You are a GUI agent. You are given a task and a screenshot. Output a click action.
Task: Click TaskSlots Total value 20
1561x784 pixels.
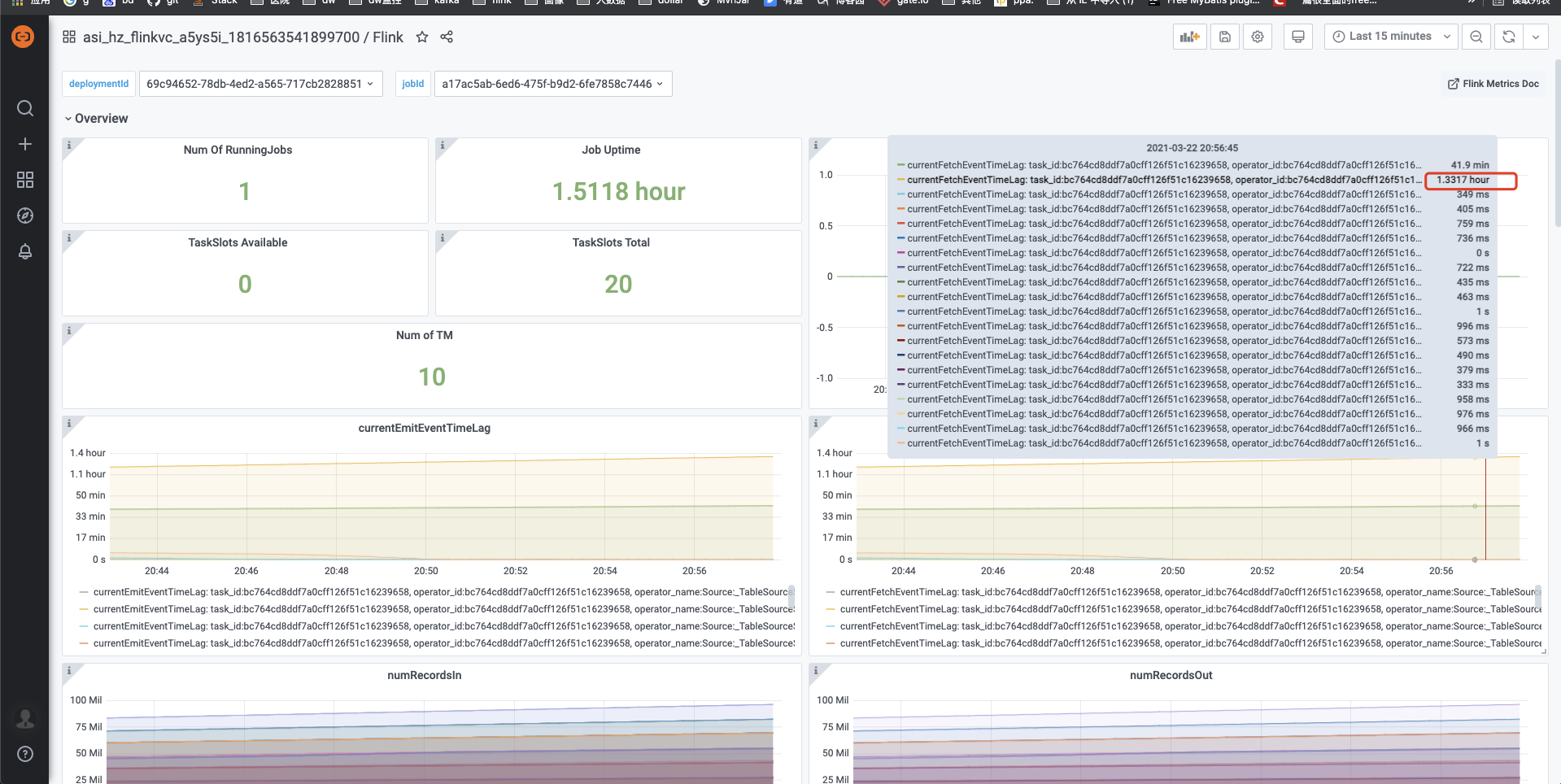click(618, 284)
